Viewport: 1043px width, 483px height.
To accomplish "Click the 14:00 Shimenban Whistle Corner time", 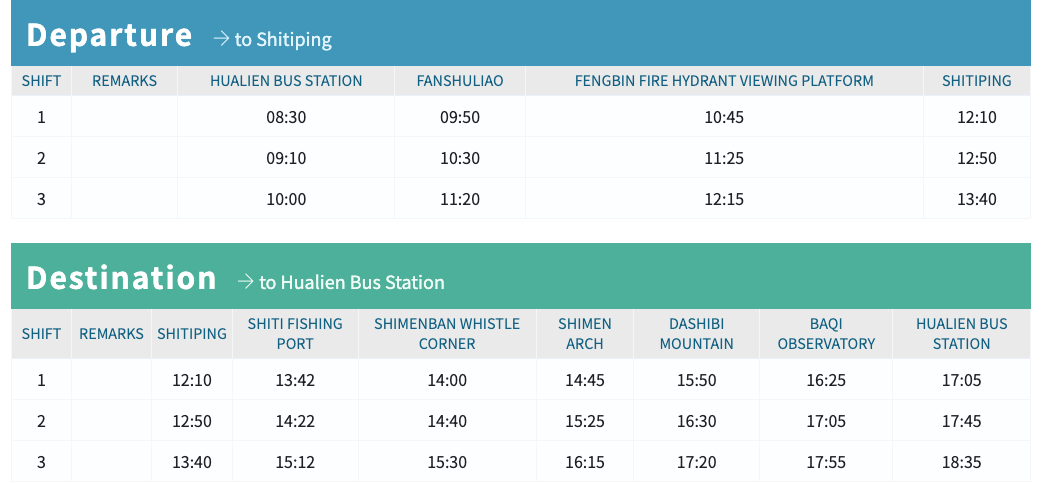I will 447,380.
